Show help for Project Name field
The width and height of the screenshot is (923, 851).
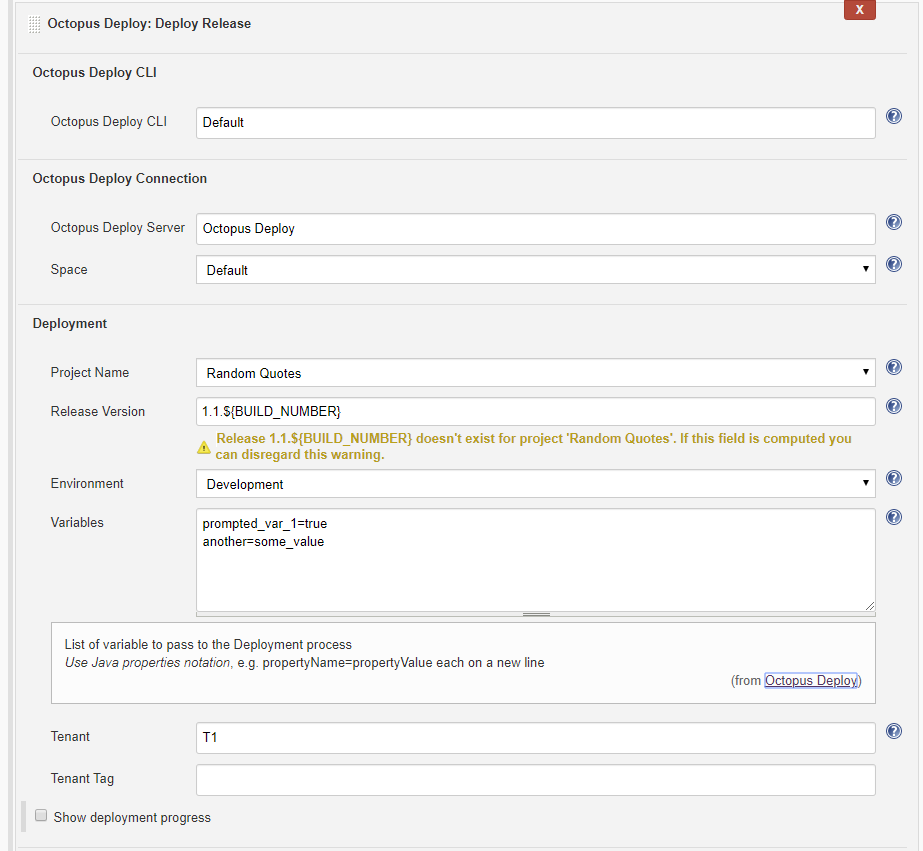coord(894,368)
